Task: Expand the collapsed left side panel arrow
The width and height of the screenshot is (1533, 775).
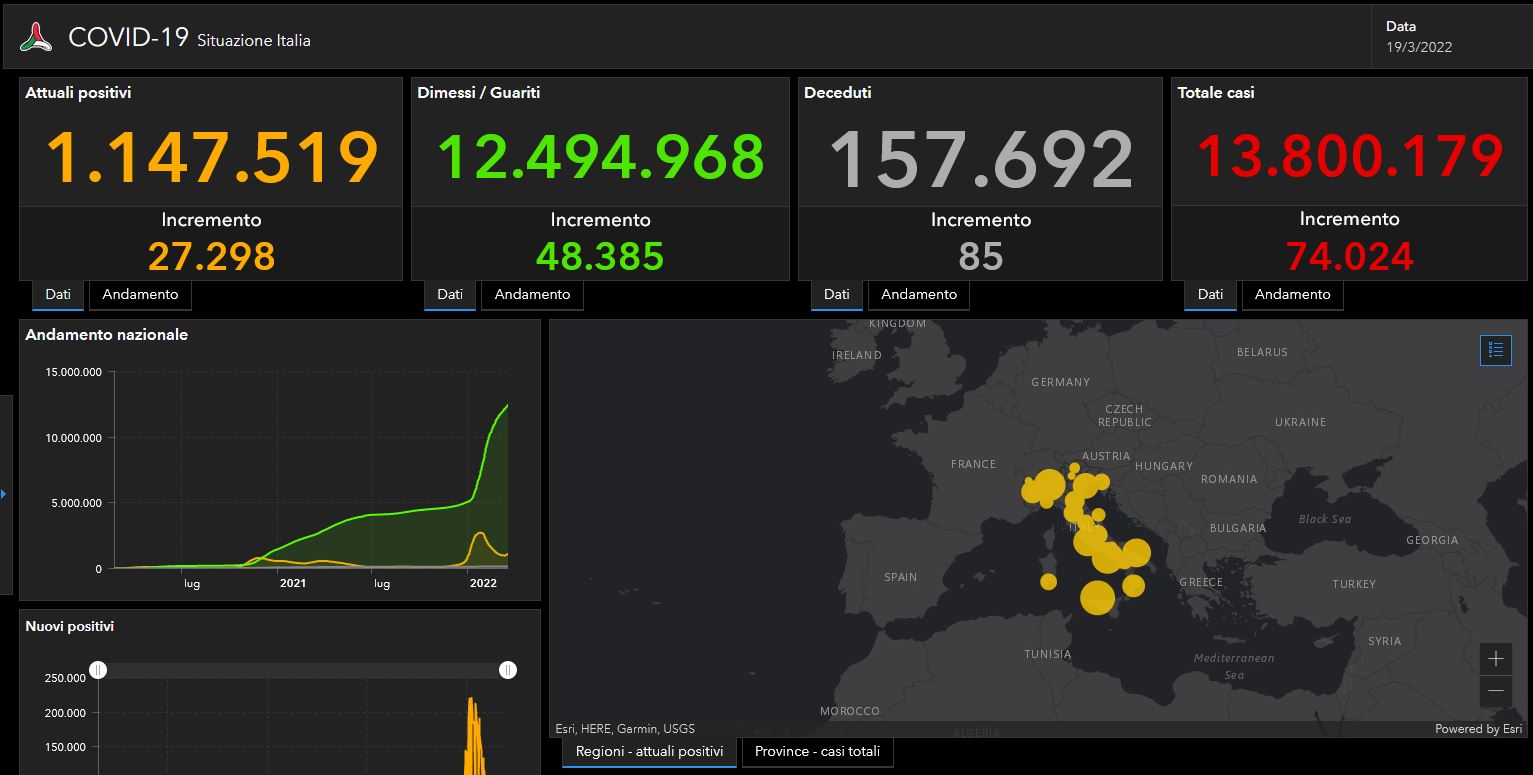Action: 4,494
